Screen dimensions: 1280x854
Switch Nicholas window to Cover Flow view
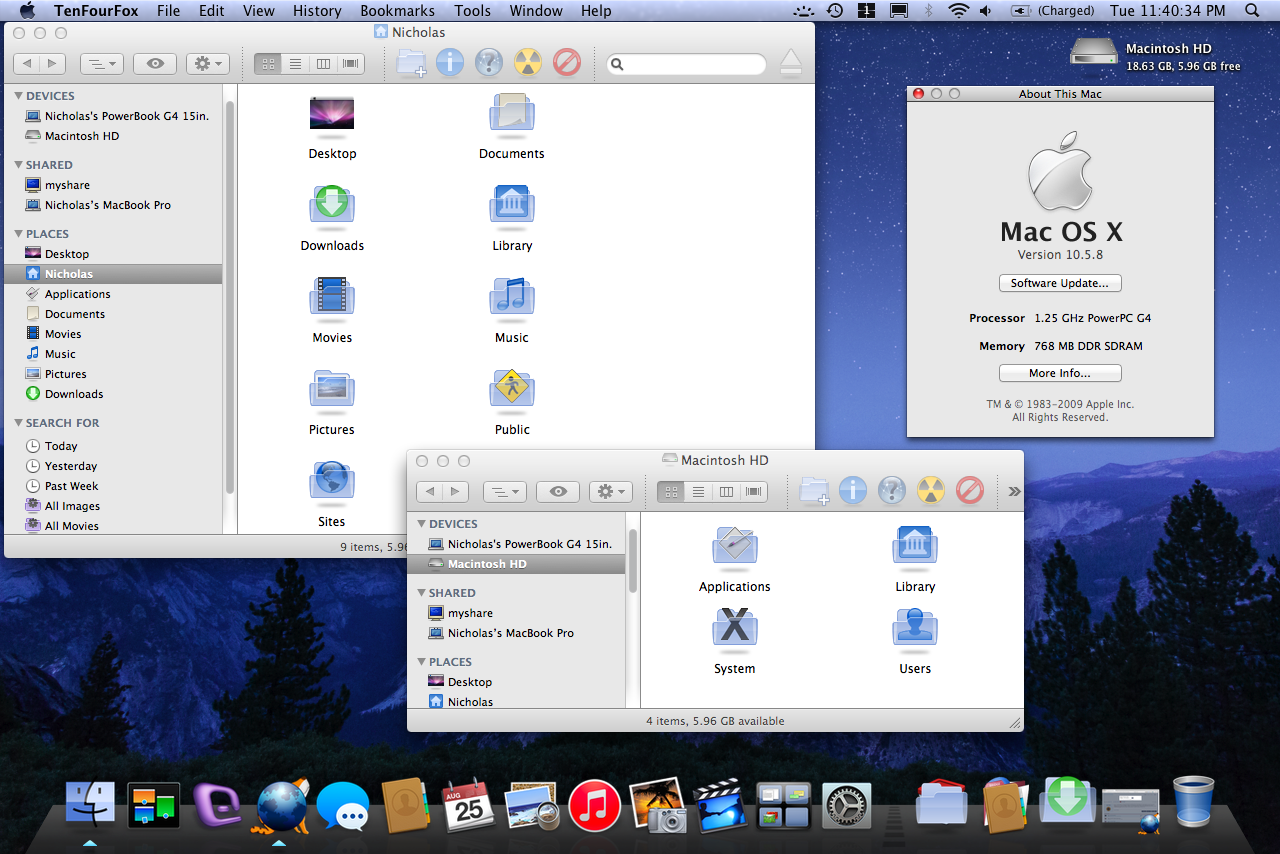[351, 64]
